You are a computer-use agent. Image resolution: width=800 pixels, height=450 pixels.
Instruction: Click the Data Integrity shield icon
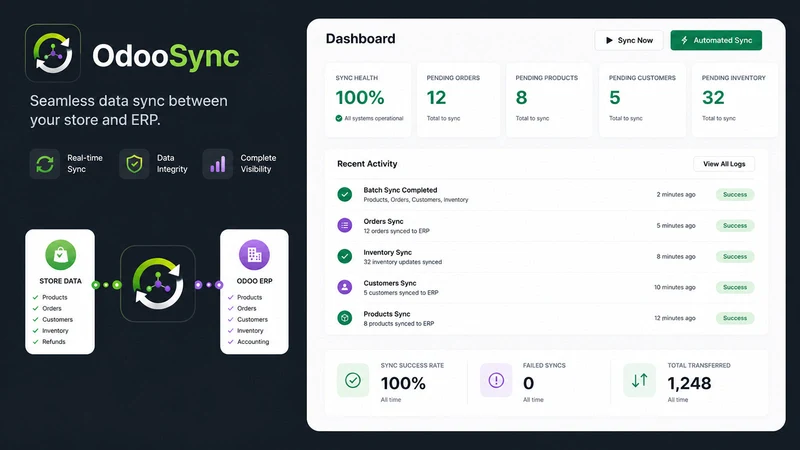click(x=134, y=164)
